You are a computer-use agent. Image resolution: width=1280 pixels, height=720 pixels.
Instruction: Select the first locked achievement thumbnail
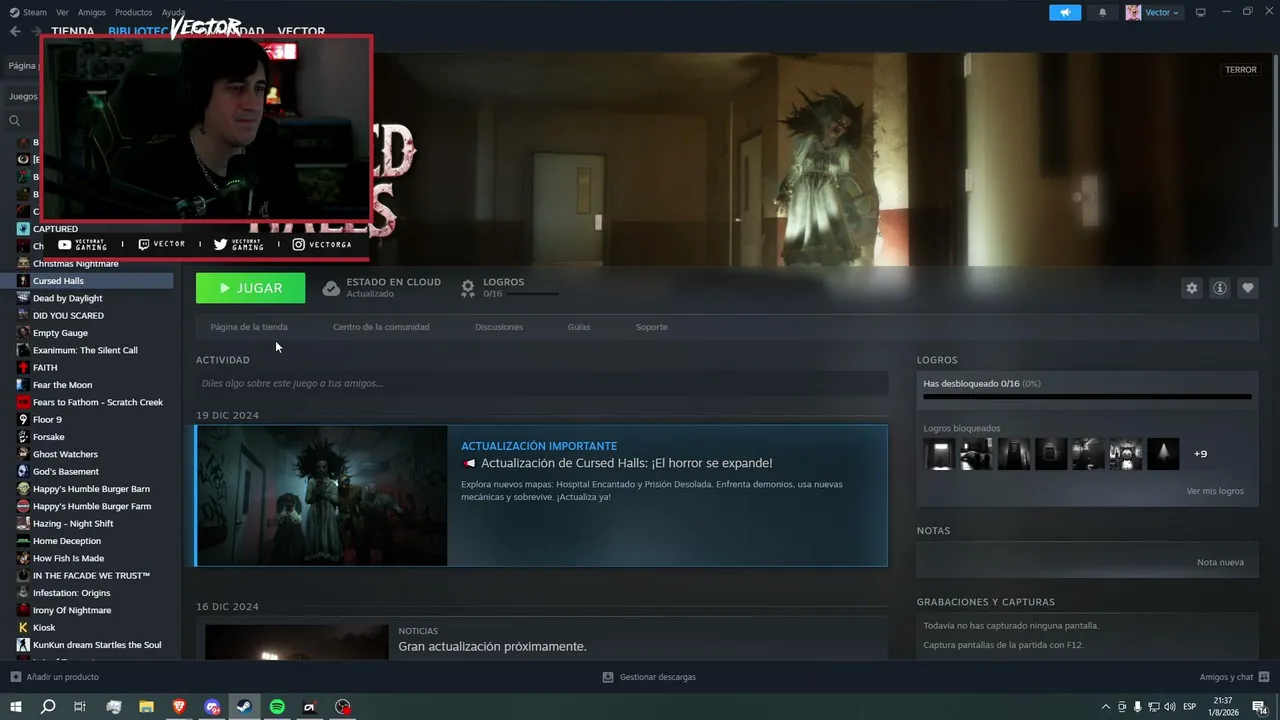tap(939, 454)
